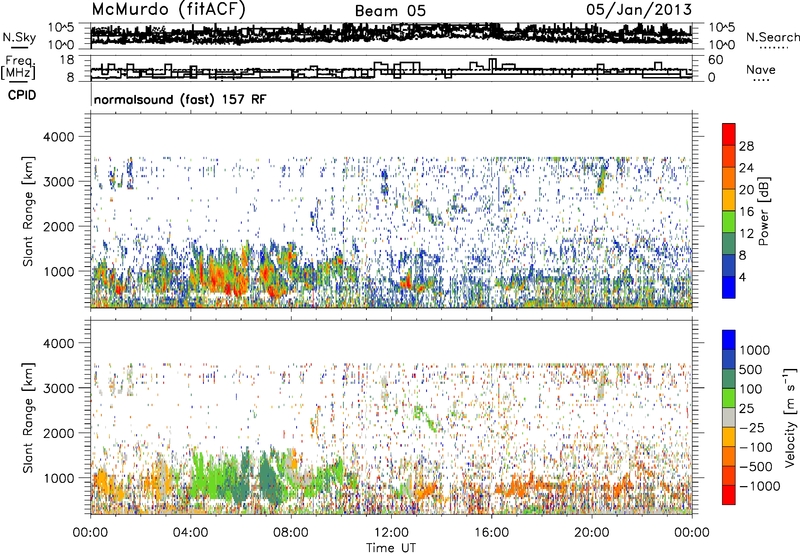Image resolution: width=800 pixels, height=554 pixels.
Task: Click the 20:00 time tick label
Action: click(x=591, y=533)
